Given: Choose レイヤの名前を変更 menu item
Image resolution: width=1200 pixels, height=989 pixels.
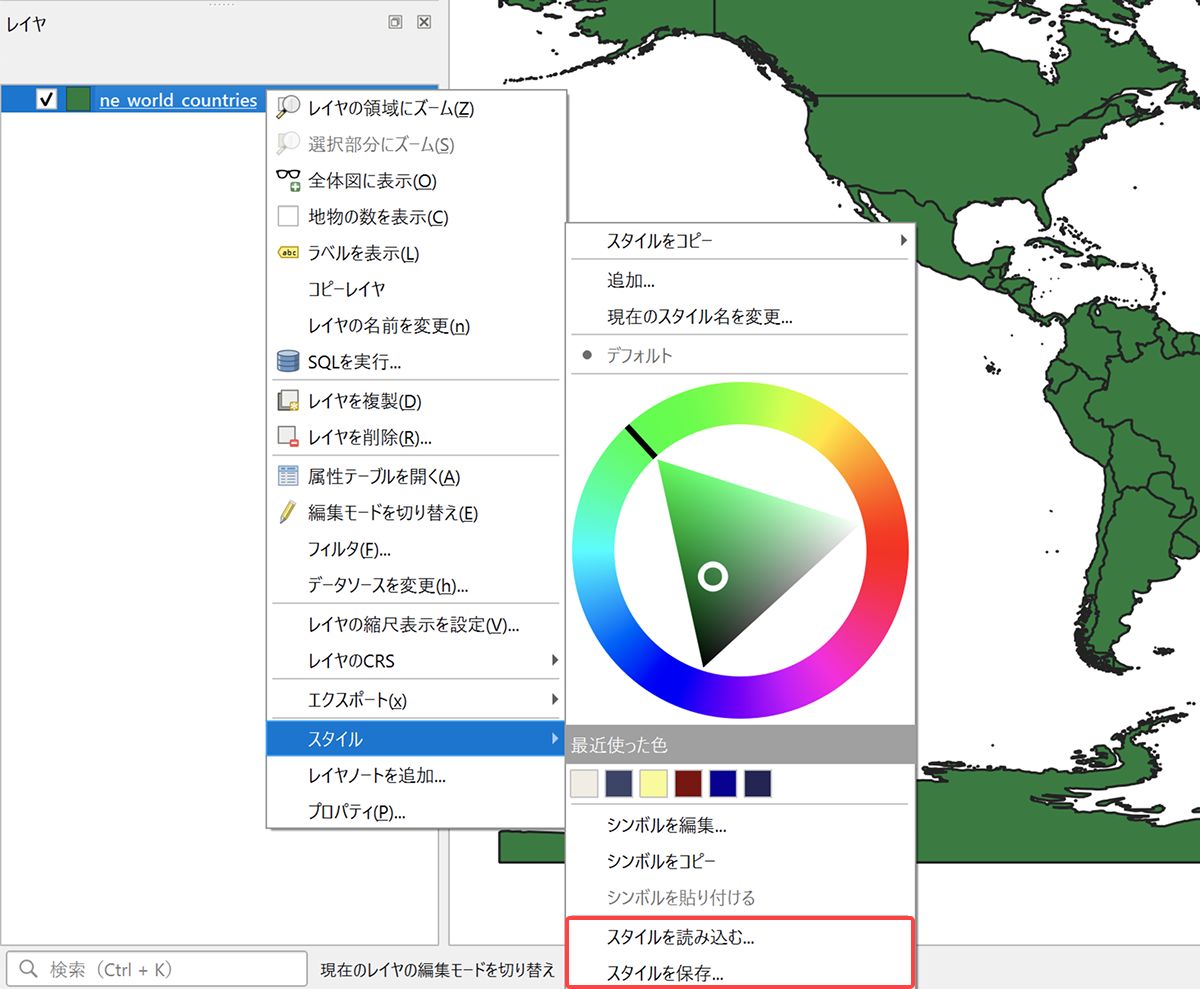Looking at the screenshot, I should (x=389, y=325).
